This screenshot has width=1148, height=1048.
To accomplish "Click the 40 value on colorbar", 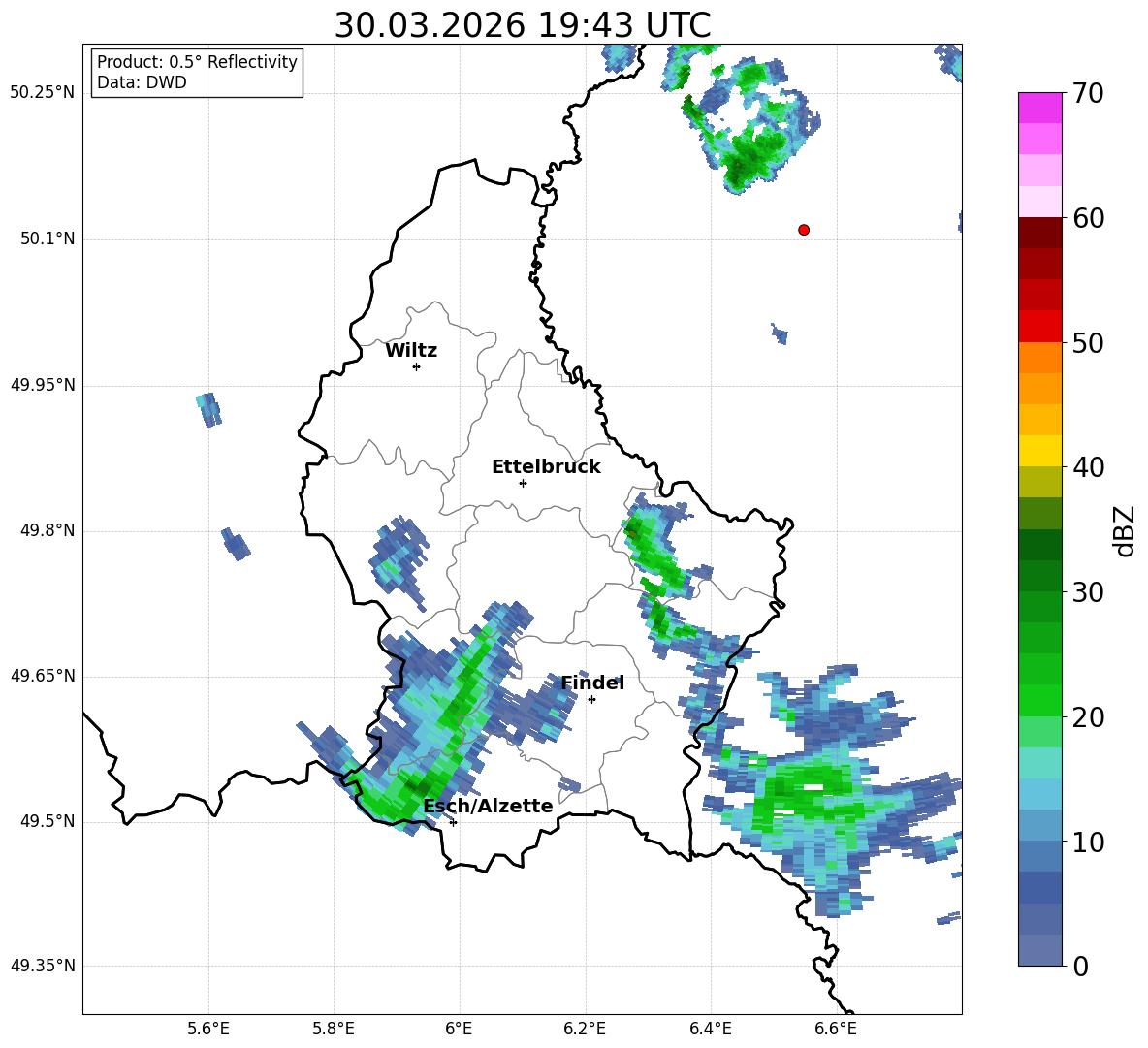I will pyautogui.click(x=1088, y=467).
